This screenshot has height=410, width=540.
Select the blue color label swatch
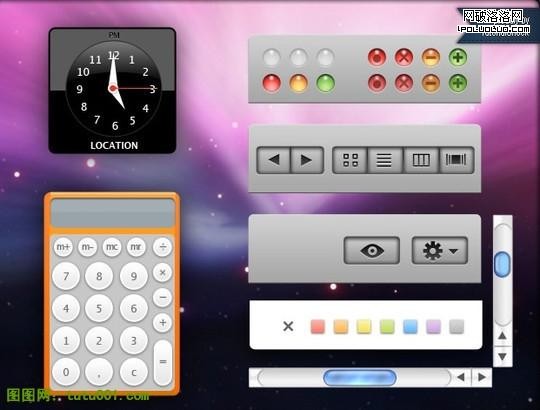pyautogui.click(x=410, y=326)
